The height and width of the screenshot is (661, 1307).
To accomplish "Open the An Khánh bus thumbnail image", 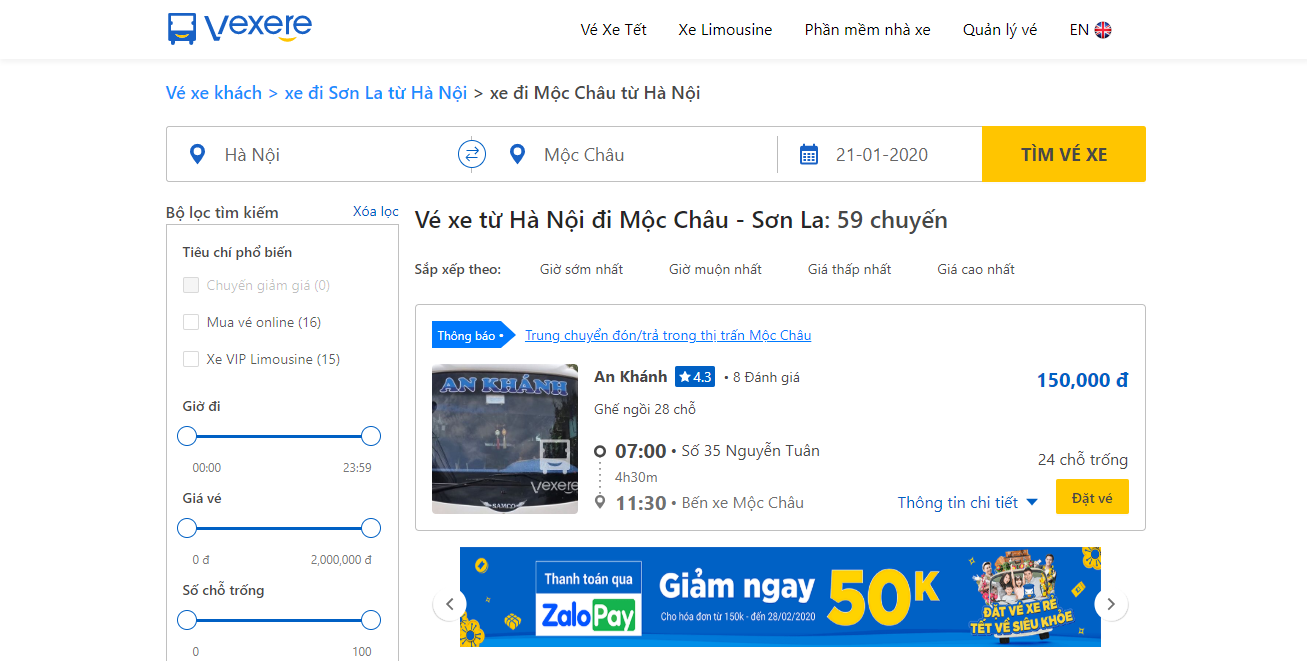I will click(505, 439).
